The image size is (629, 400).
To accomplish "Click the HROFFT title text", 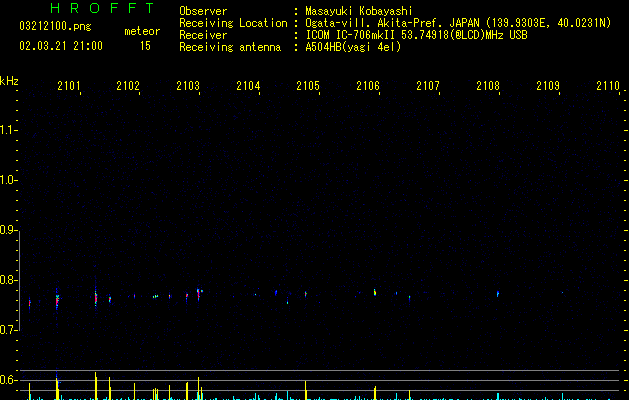I will (x=102, y=8).
